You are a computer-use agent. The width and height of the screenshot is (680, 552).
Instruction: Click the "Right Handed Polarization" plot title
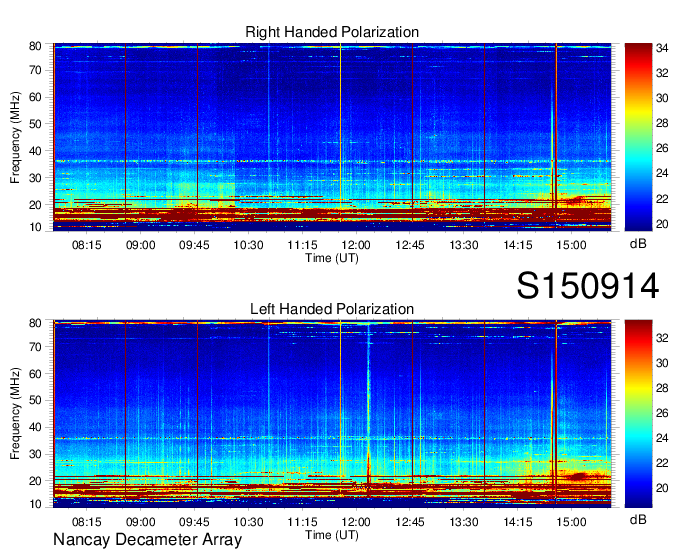pyautogui.click(x=332, y=32)
